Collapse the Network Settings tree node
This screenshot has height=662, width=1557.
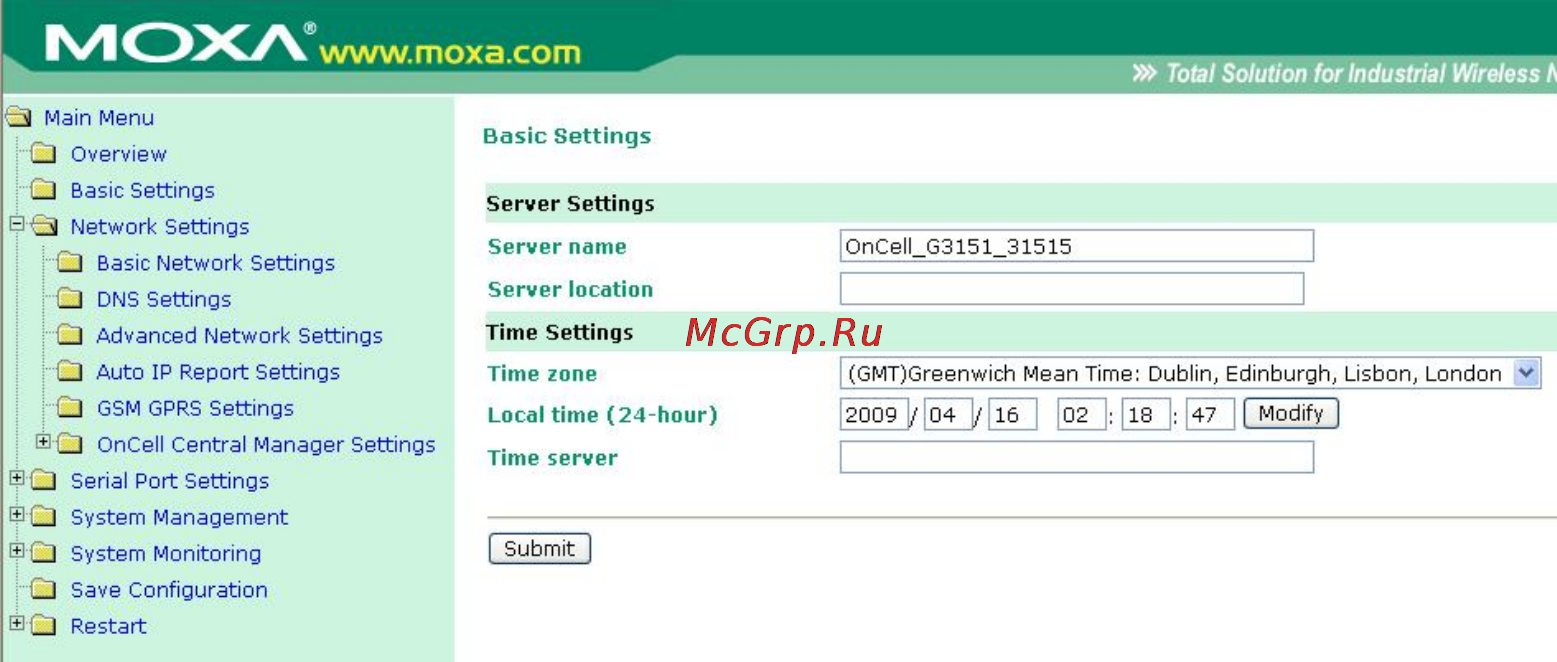pyautogui.click(x=16, y=225)
